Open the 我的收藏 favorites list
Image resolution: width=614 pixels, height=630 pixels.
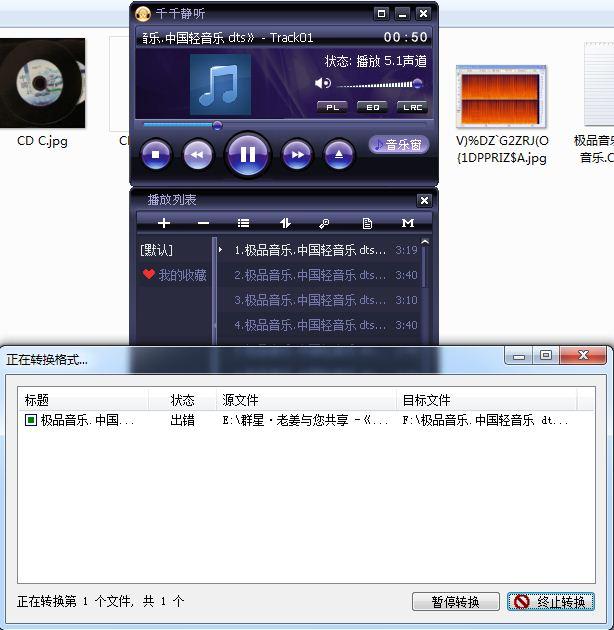174,275
